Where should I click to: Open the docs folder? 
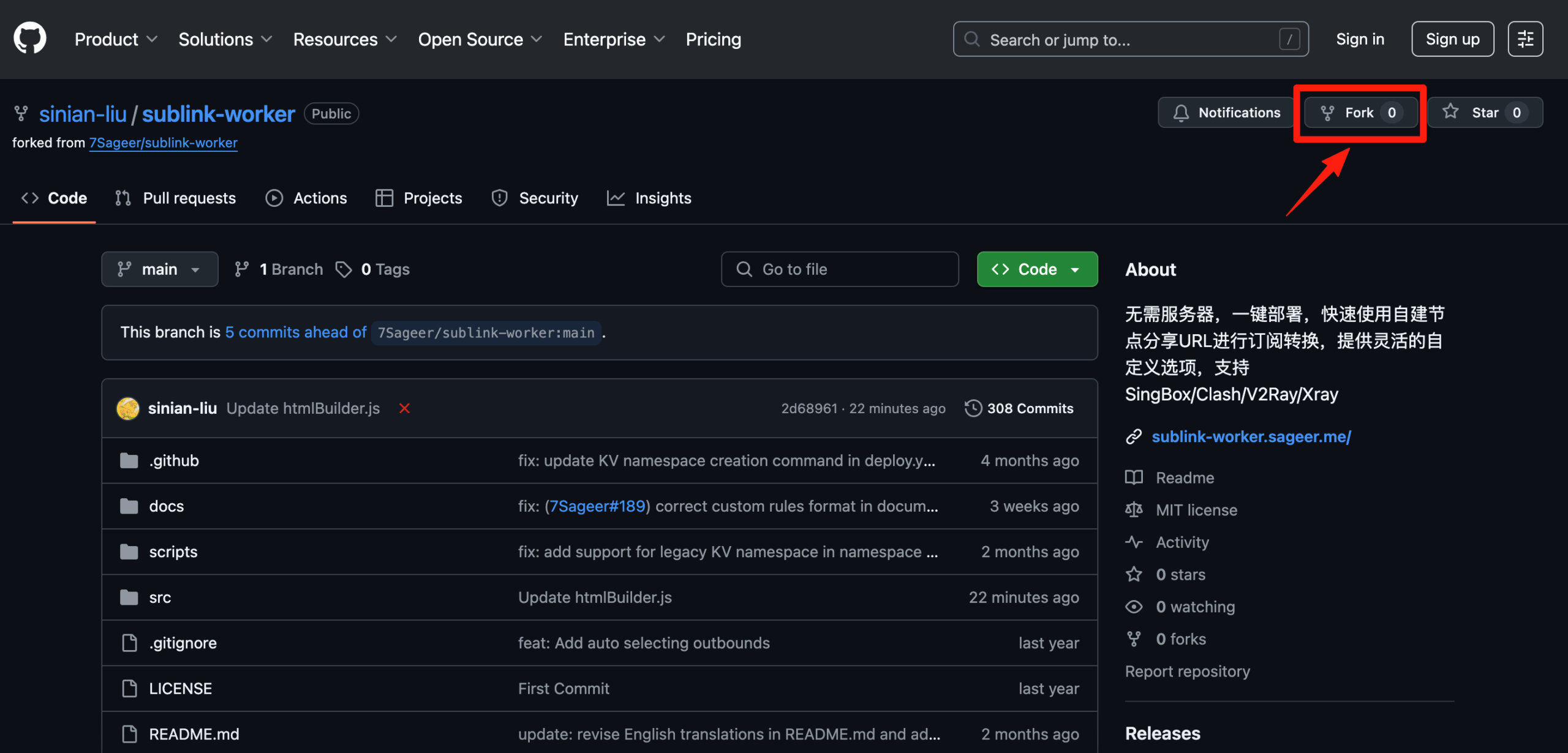pyautogui.click(x=167, y=506)
